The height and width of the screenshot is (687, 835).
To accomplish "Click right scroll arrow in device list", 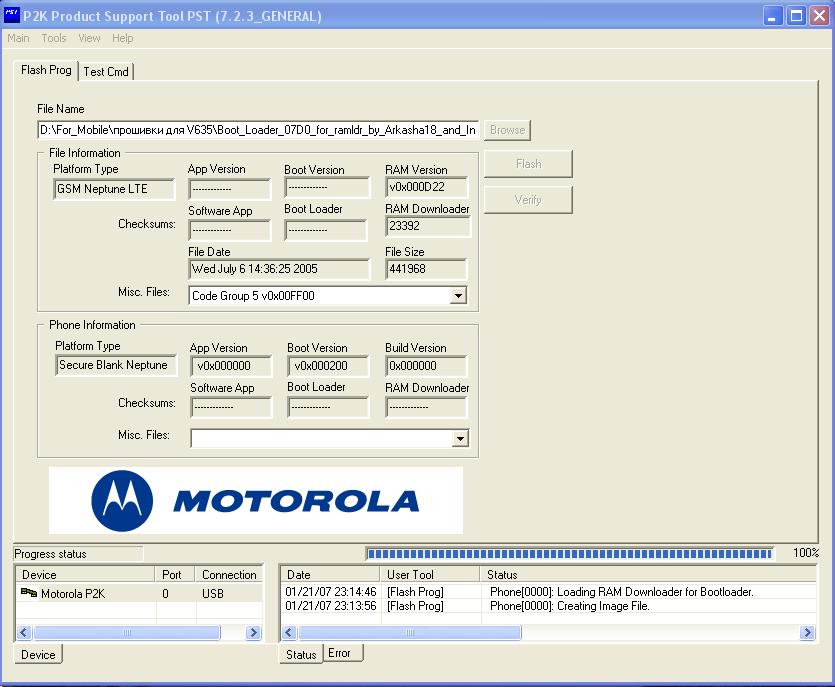I will pos(253,633).
